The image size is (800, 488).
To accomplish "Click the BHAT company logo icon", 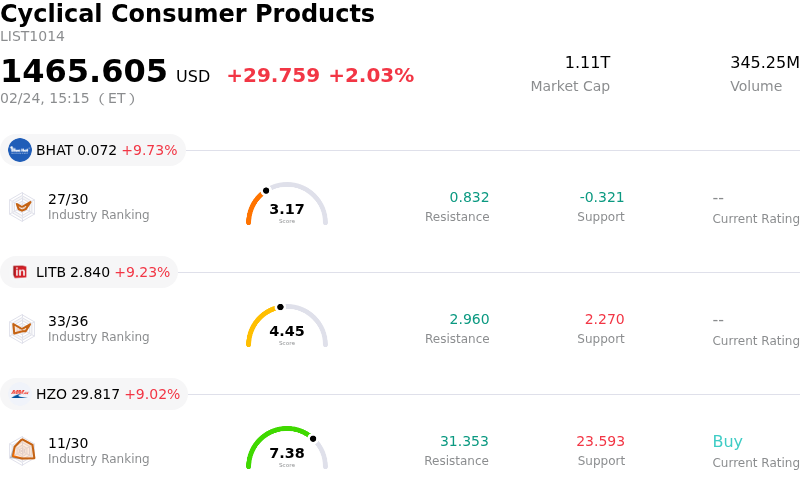I will [x=20, y=150].
